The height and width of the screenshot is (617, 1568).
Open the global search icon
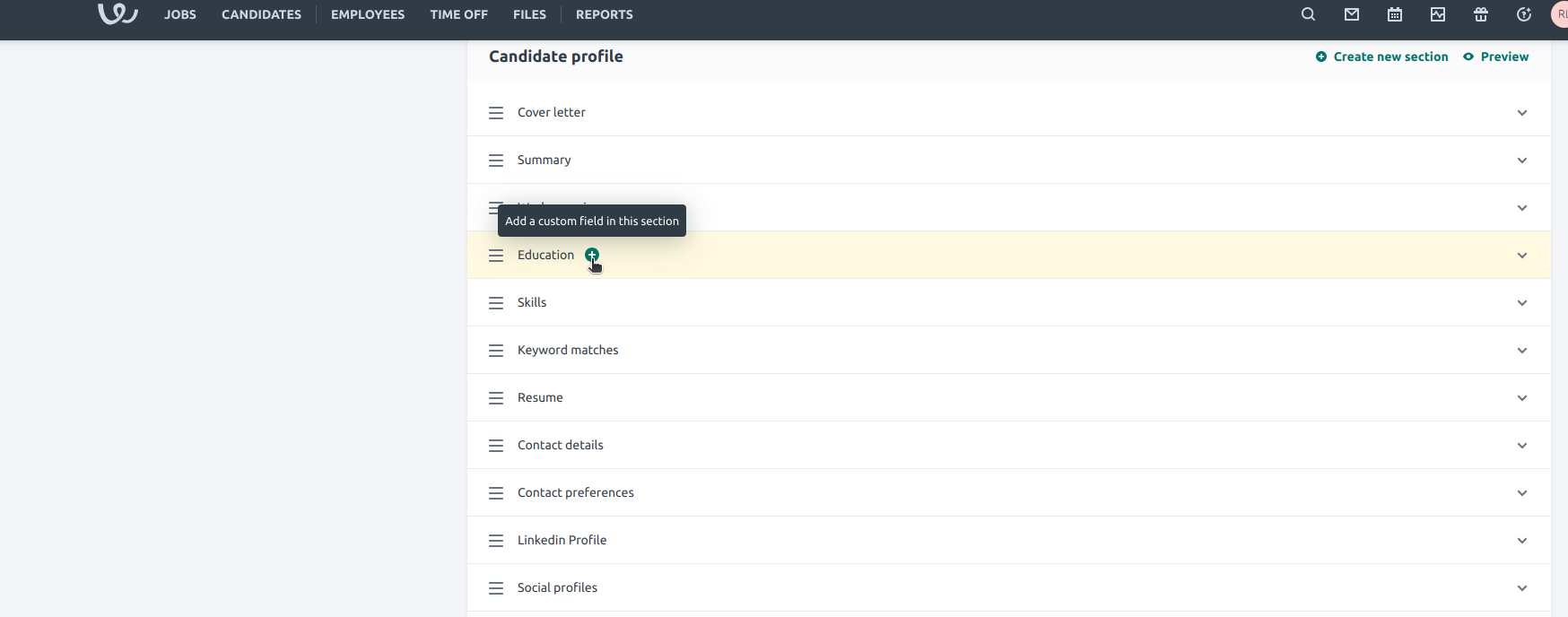pos(1307,14)
